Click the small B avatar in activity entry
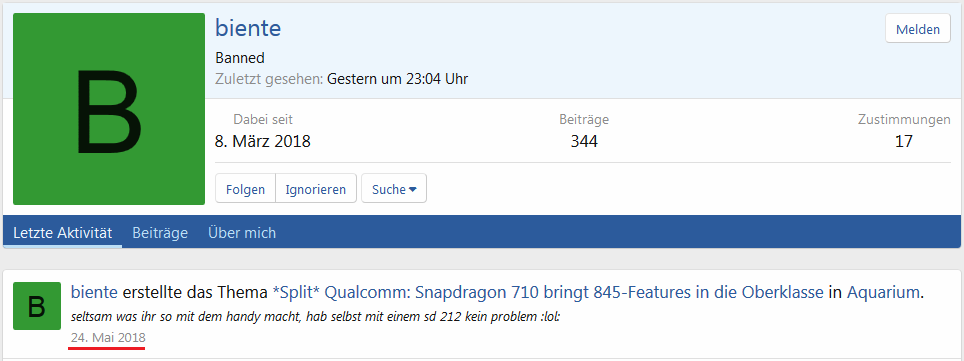964x361 pixels. pos(37,306)
